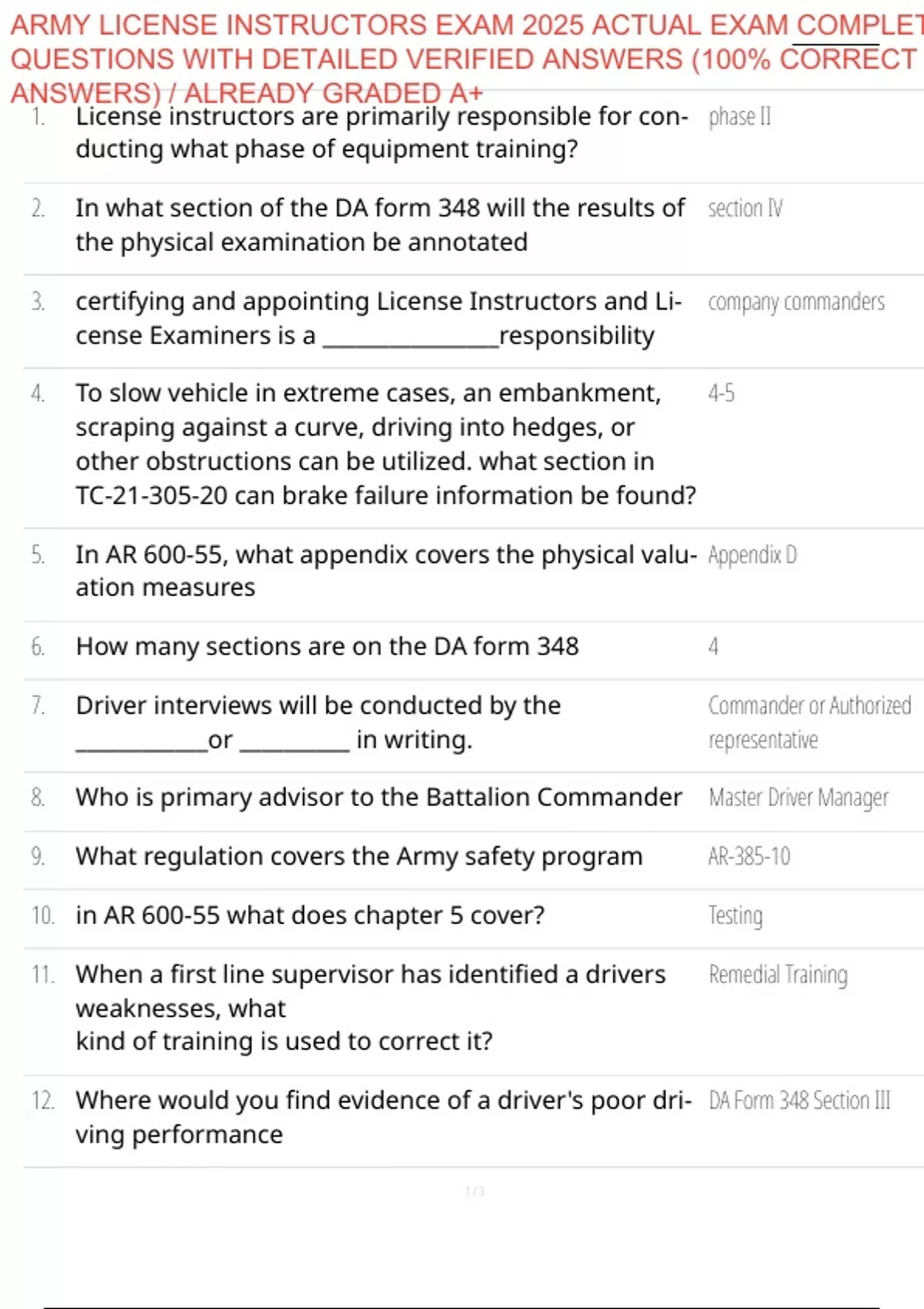Select the question about license instructors' training phase
Image resolution: width=924 pixels, height=1309 pixels.
(381, 132)
